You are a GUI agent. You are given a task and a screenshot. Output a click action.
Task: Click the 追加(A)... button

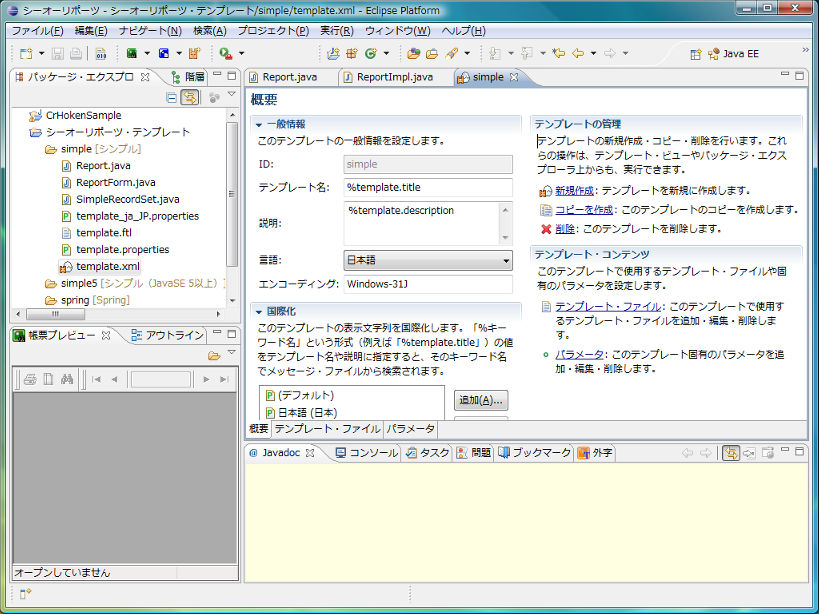[481, 400]
